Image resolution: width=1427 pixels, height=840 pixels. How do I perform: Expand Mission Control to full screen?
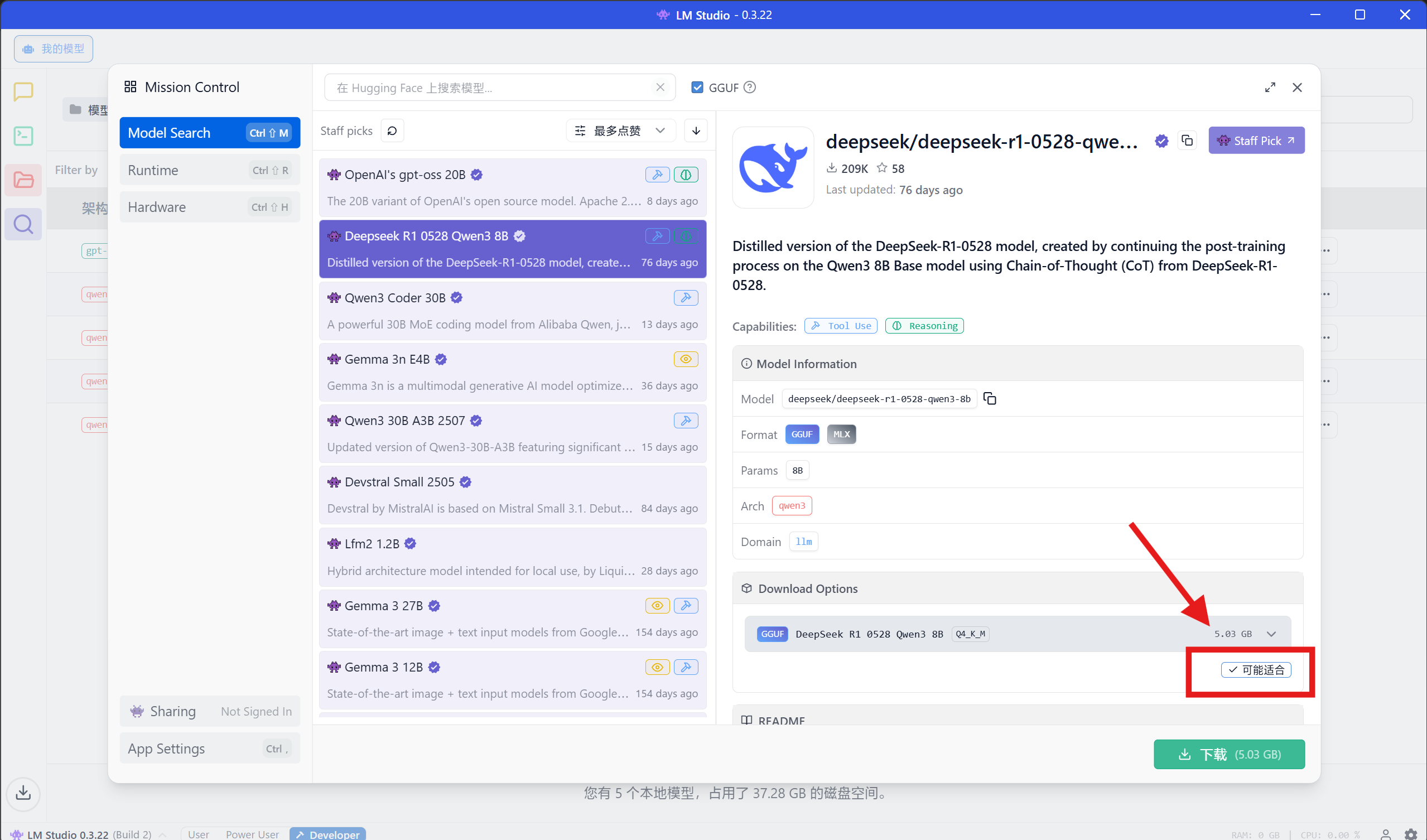pyautogui.click(x=1270, y=87)
